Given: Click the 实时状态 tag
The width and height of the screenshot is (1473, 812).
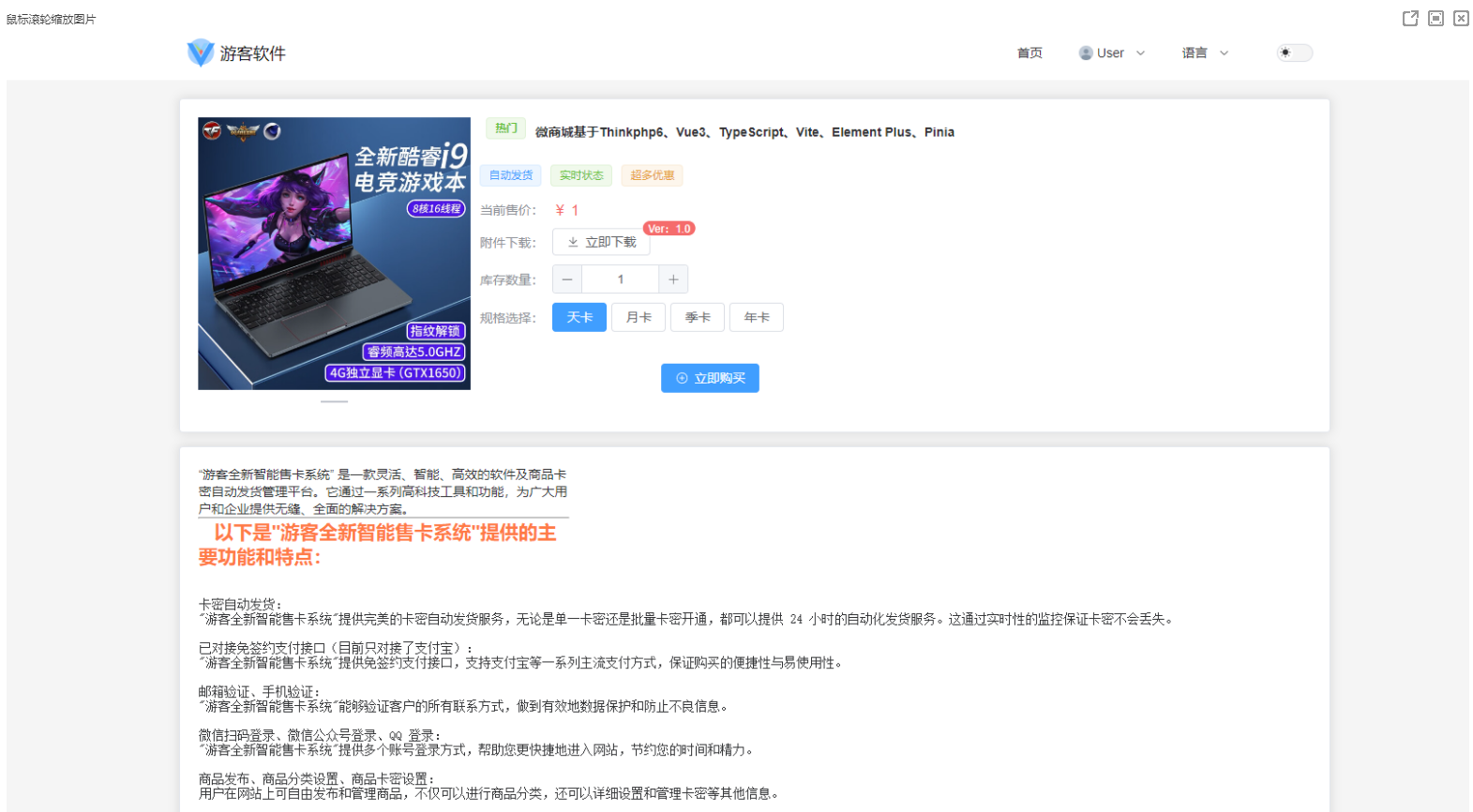Looking at the screenshot, I should pyautogui.click(x=581, y=175).
